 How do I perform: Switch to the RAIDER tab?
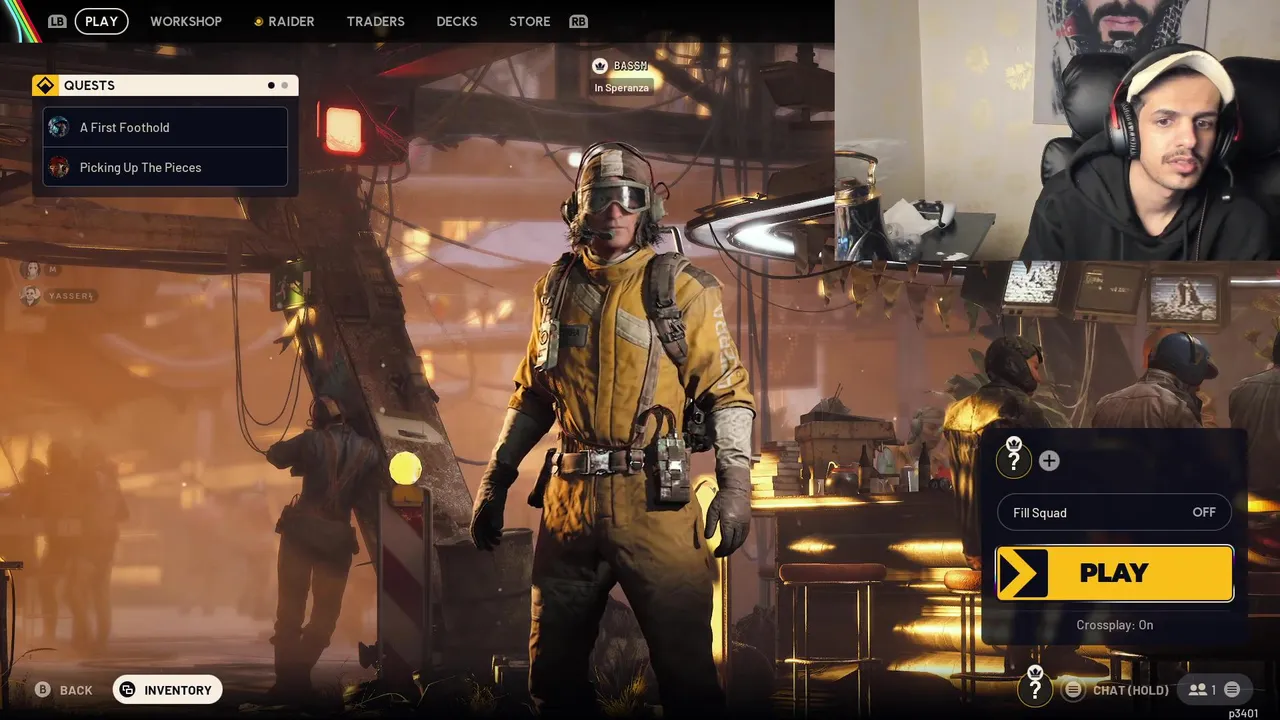point(284,21)
